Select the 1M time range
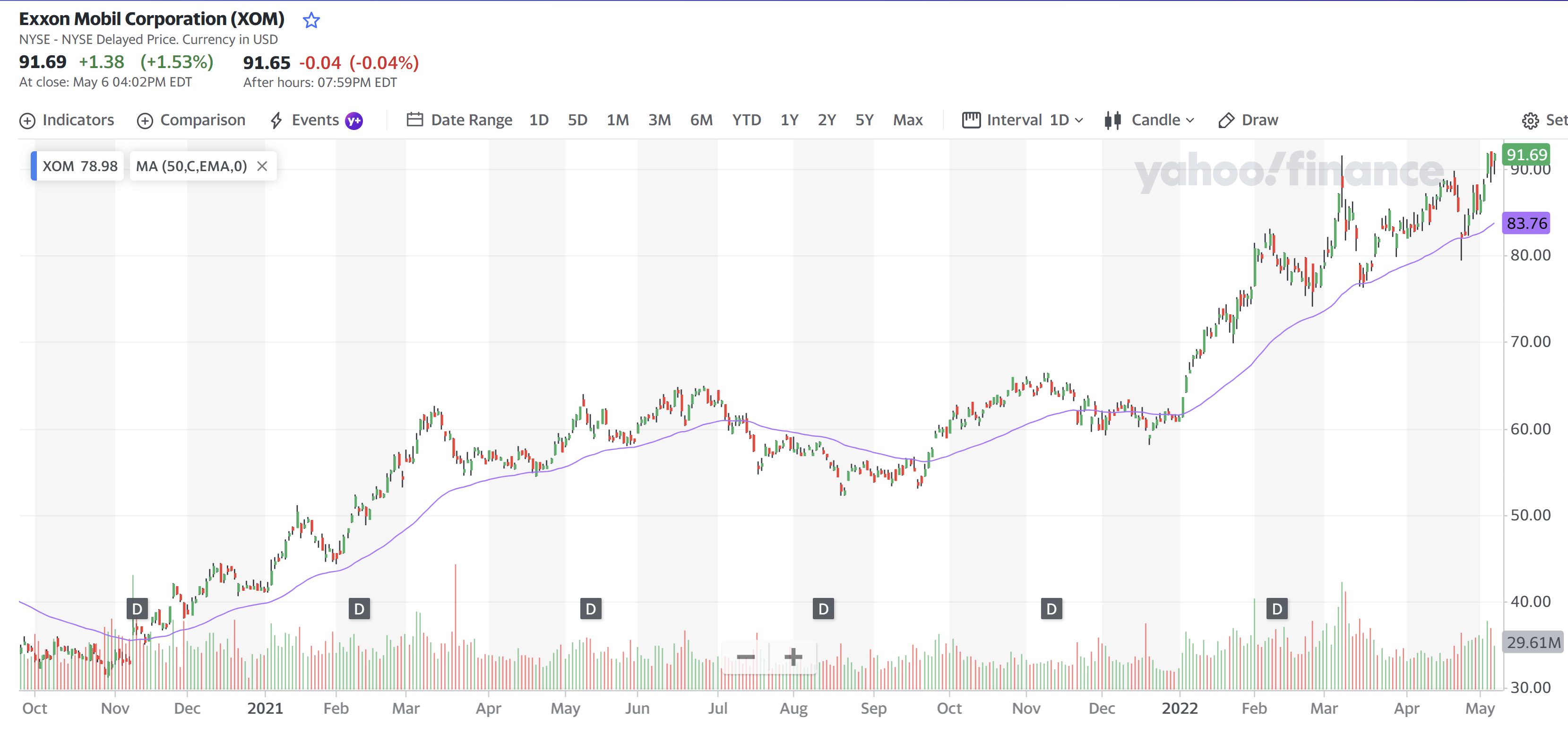Screen dimensions: 1568x735 pyautogui.click(x=617, y=120)
